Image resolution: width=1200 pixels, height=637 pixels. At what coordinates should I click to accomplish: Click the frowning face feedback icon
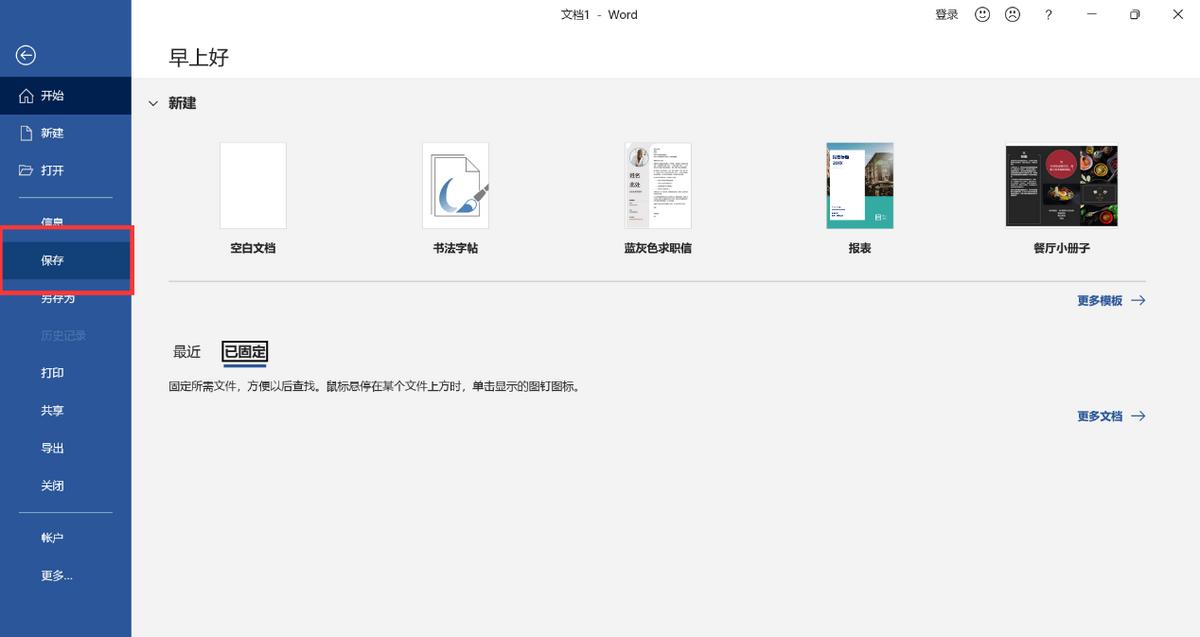1012,14
